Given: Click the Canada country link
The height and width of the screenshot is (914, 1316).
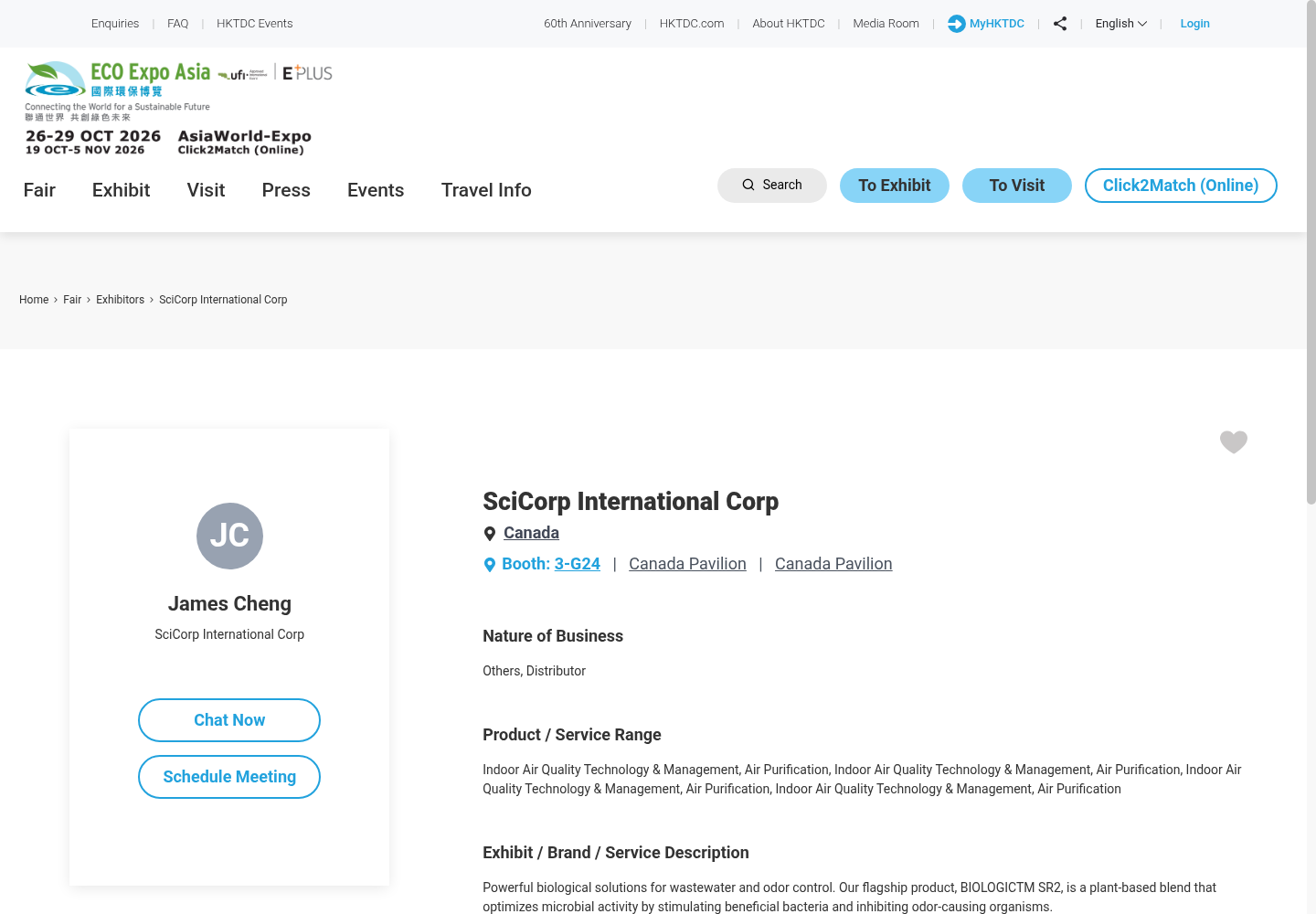Looking at the screenshot, I should (531, 533).
